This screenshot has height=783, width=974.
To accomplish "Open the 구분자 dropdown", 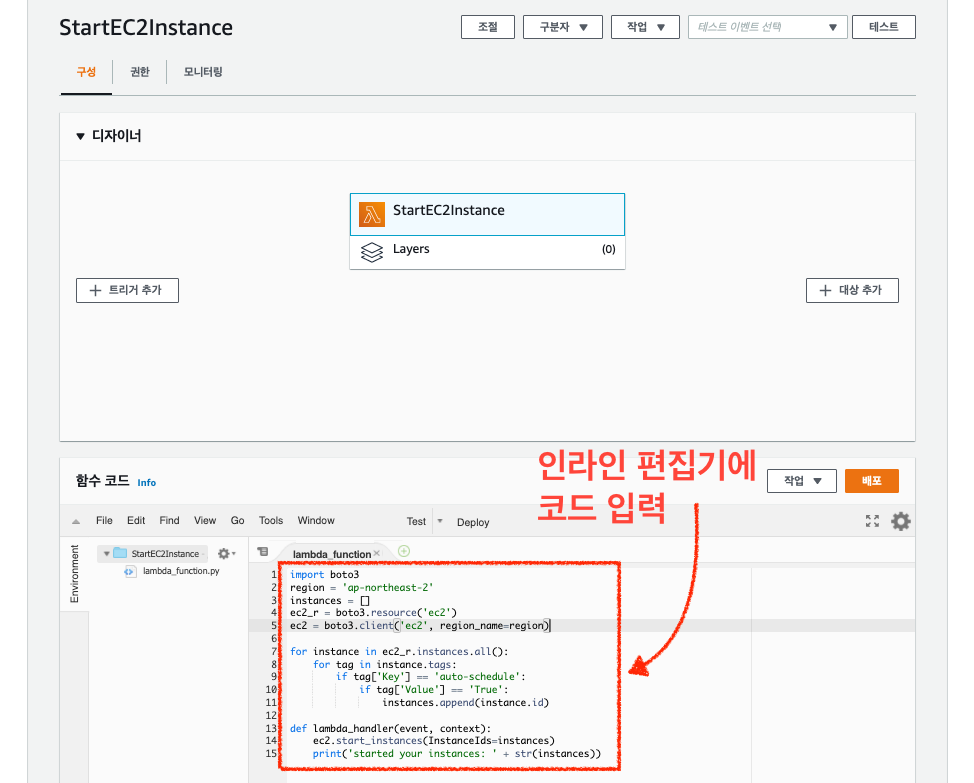I will pos(563,27).
